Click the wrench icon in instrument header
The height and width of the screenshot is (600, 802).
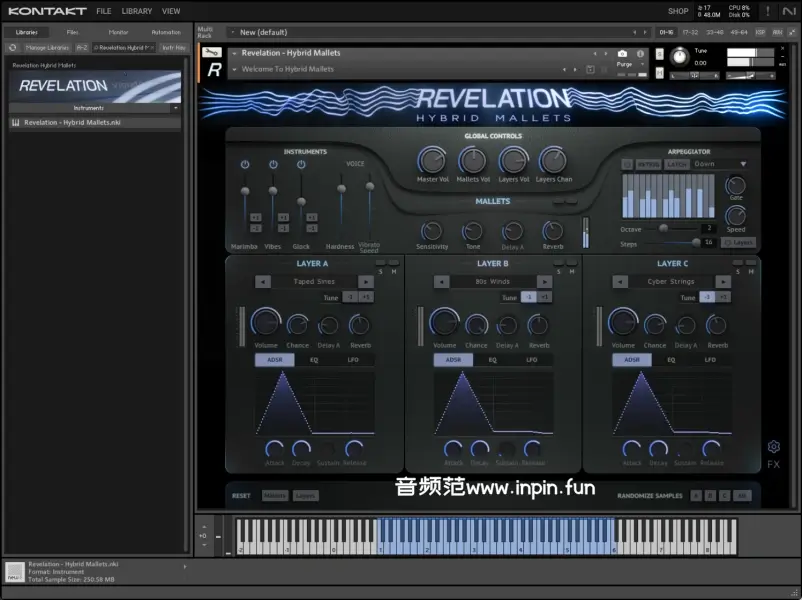210,52
